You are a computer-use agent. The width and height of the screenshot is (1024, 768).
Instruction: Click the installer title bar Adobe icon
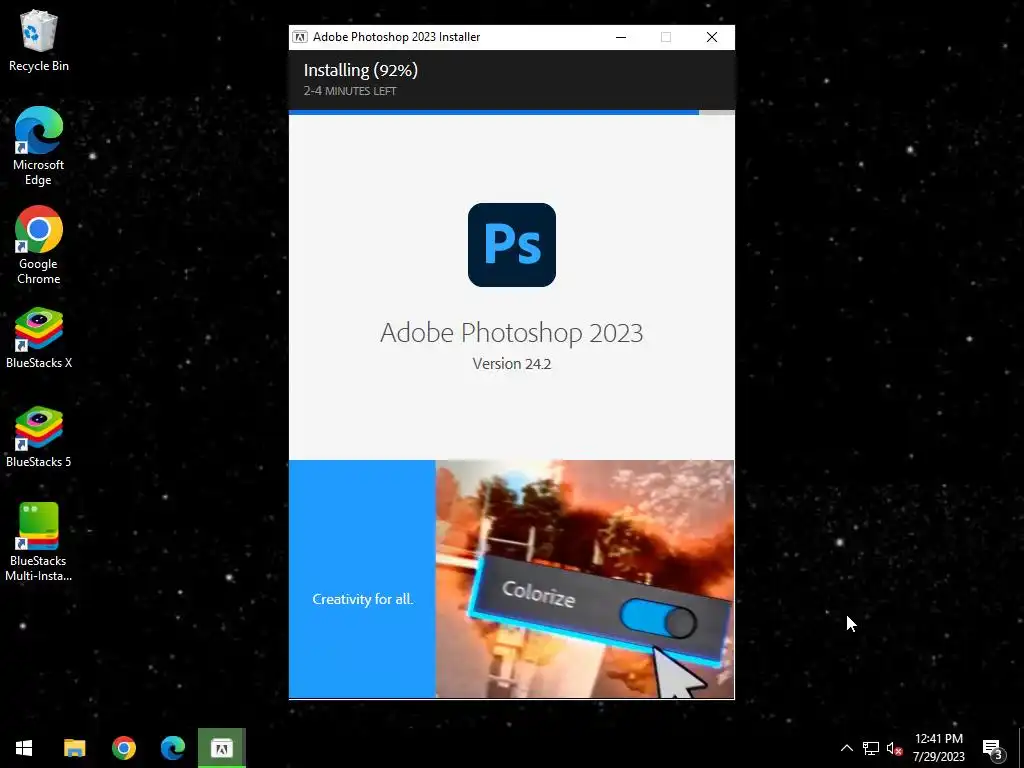point(300,37)
